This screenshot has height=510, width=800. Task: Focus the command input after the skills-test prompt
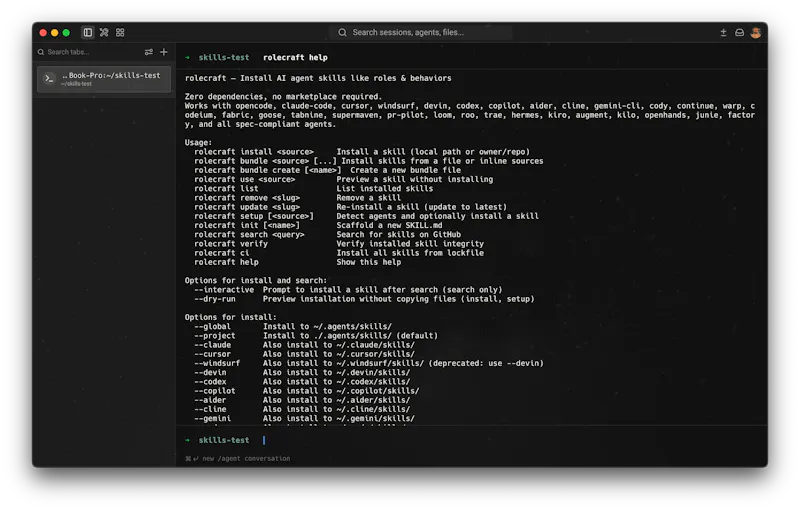point(510,440)
